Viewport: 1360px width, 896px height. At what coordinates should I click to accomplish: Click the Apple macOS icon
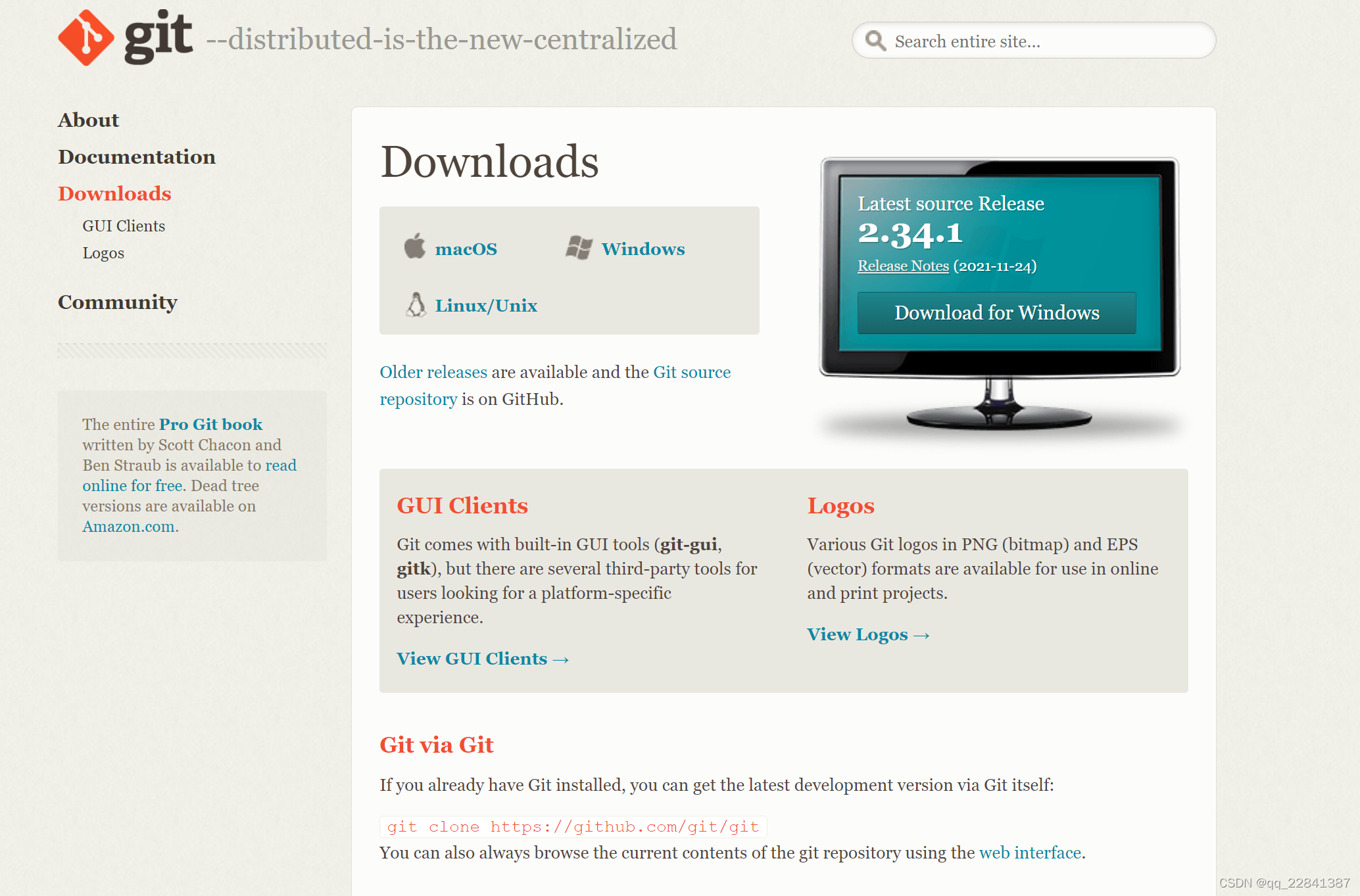(415, 247)
